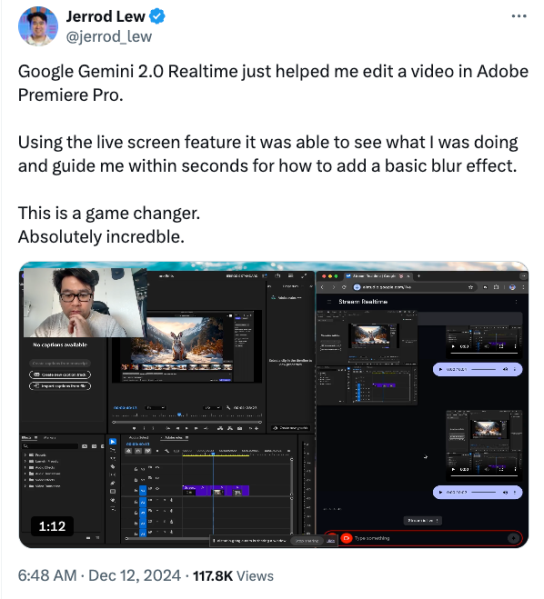544x599 pixels.
Task: Toggle linked selection in timeline header
Action: (147, 451)
